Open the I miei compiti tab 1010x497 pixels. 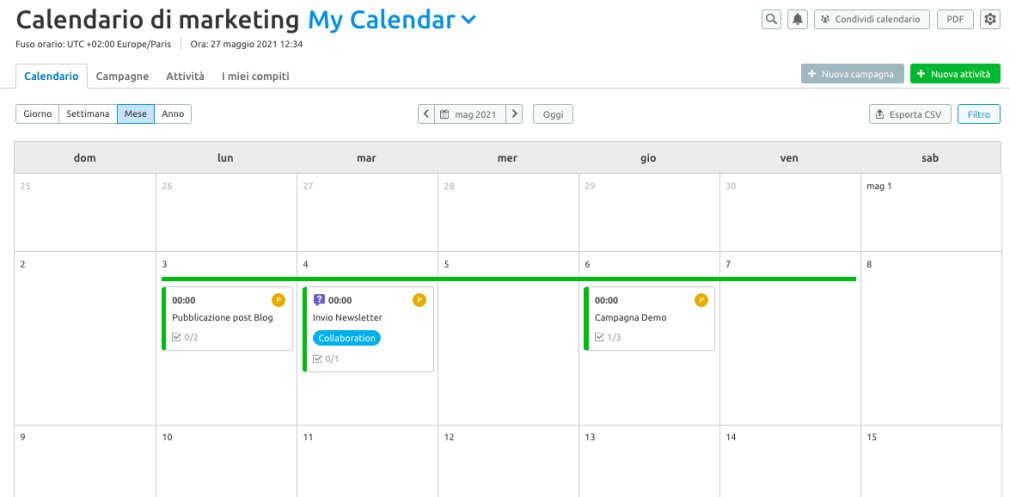[256, 76]
